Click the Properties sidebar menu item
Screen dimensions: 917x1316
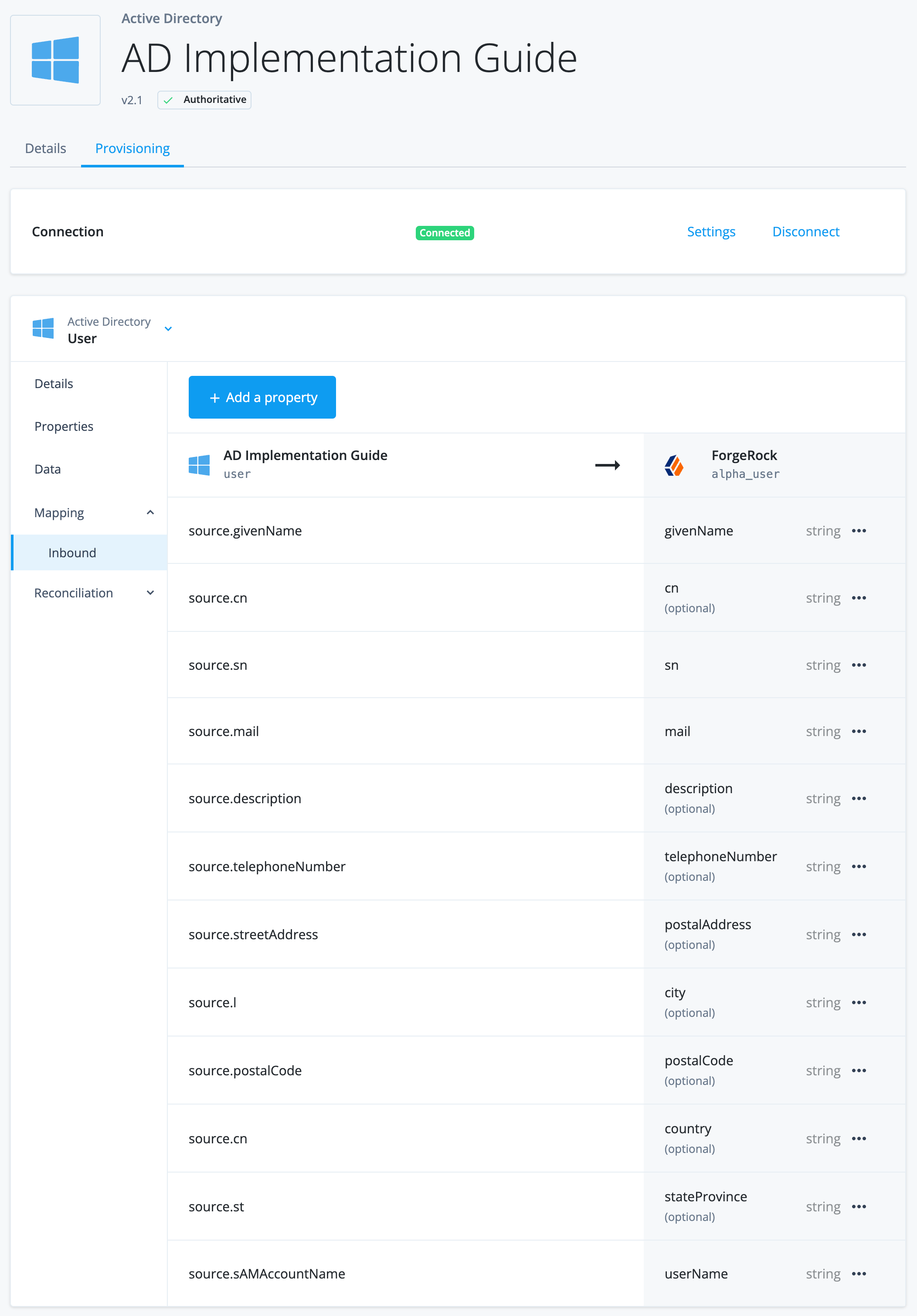tap(63, 426)
